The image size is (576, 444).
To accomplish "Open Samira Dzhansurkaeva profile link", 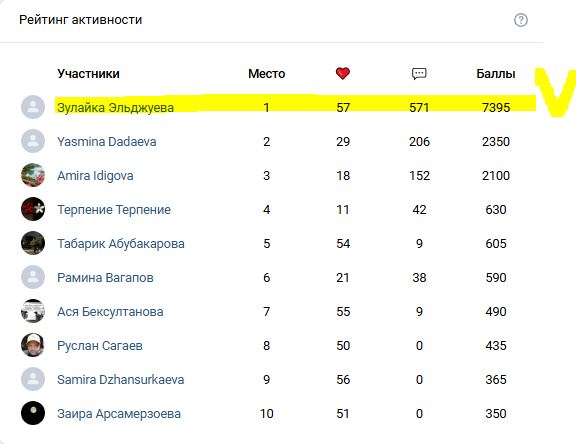I will pos(120,379).
